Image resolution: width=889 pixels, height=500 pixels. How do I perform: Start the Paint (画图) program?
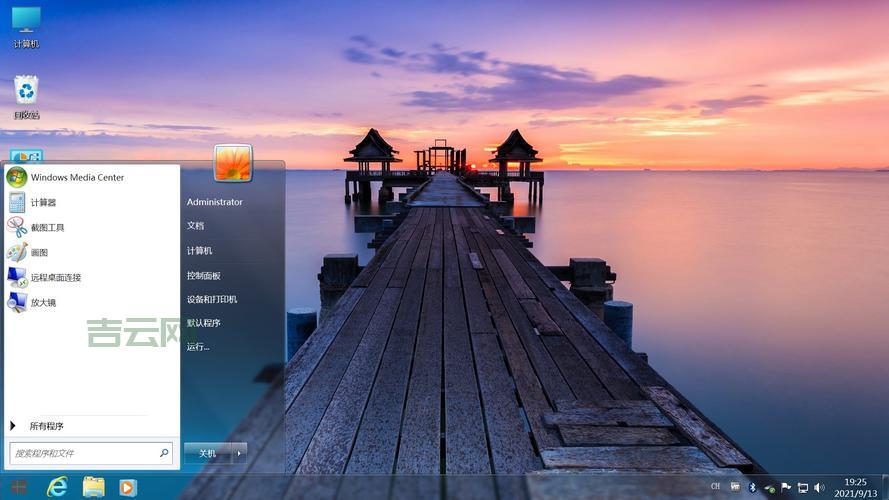click(x=39, y=252)
